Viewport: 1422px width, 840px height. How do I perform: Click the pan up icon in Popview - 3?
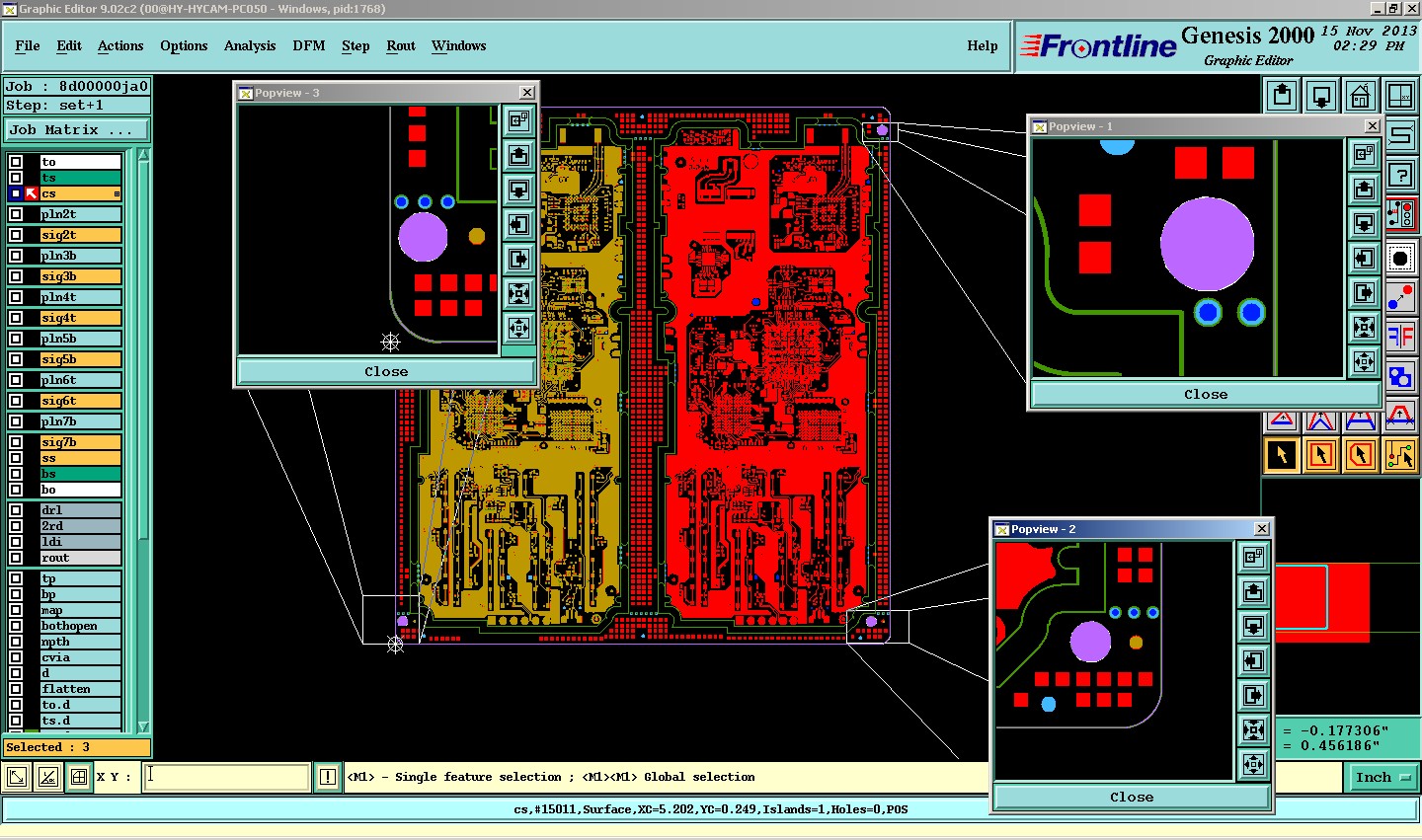[518, 156]
